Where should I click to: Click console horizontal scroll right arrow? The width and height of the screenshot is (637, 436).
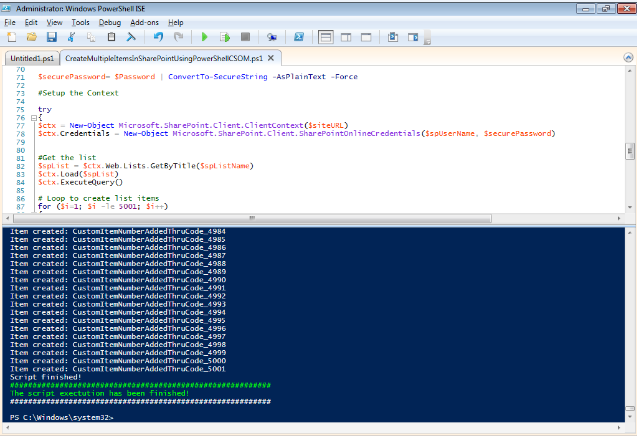coord(619,427)
